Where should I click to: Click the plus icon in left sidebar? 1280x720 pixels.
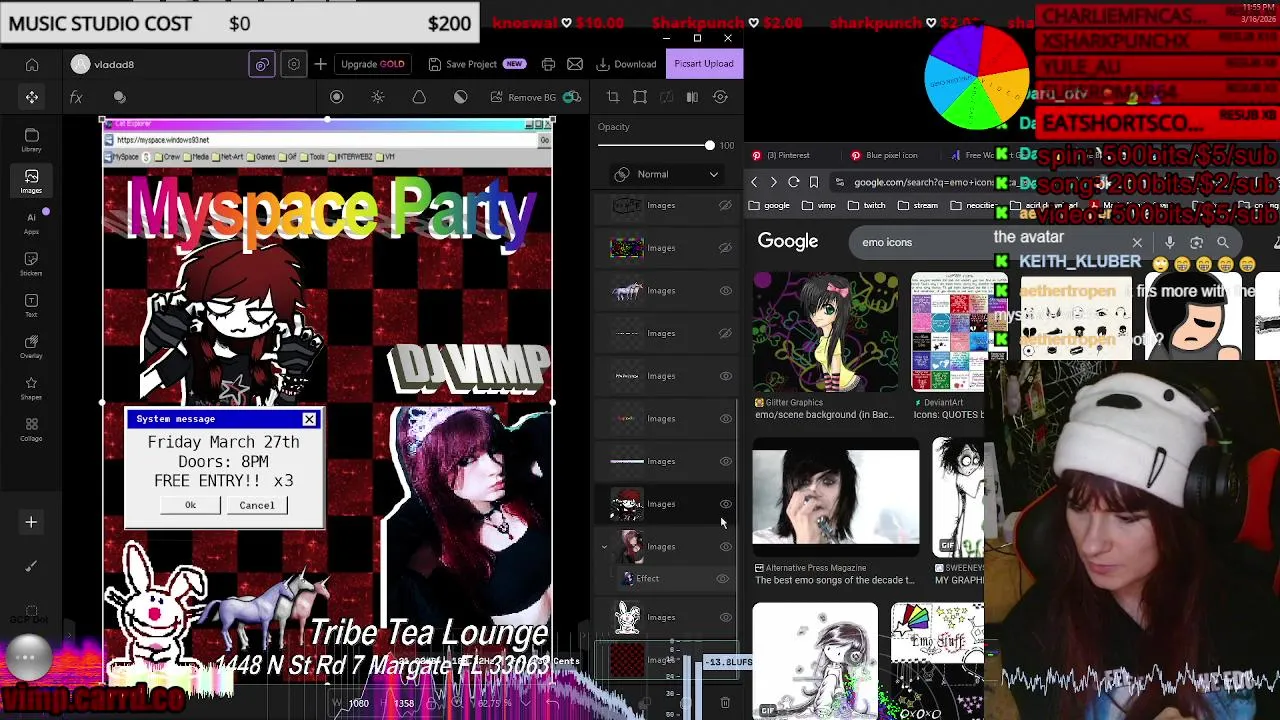tap(31, 522)
